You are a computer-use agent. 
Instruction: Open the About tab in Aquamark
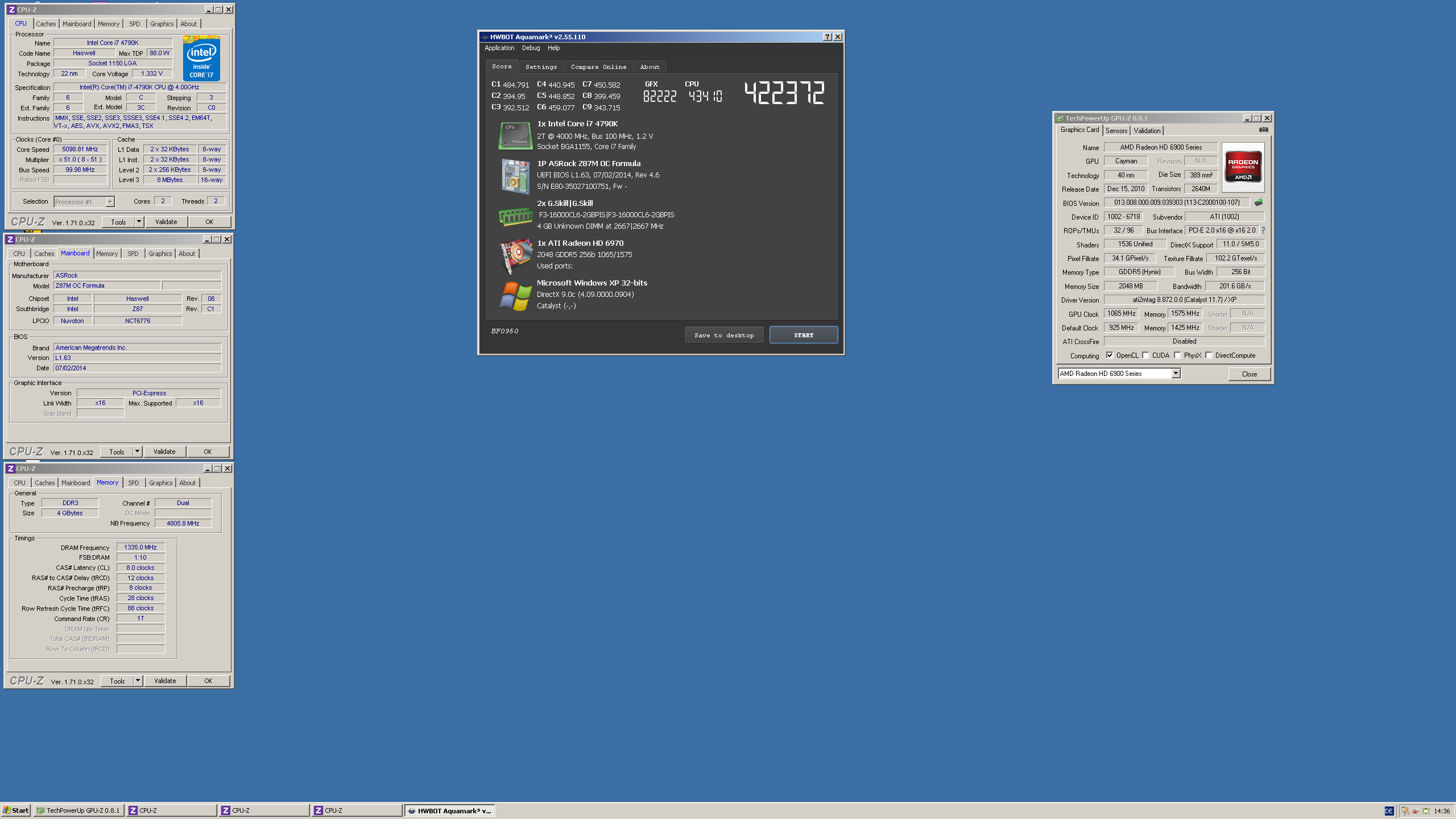click(650, 67)
